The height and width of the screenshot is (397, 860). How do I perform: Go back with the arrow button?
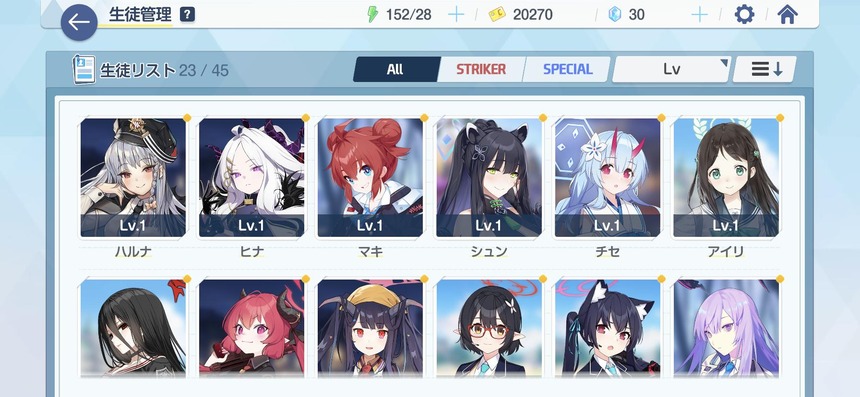pos(79,23)
